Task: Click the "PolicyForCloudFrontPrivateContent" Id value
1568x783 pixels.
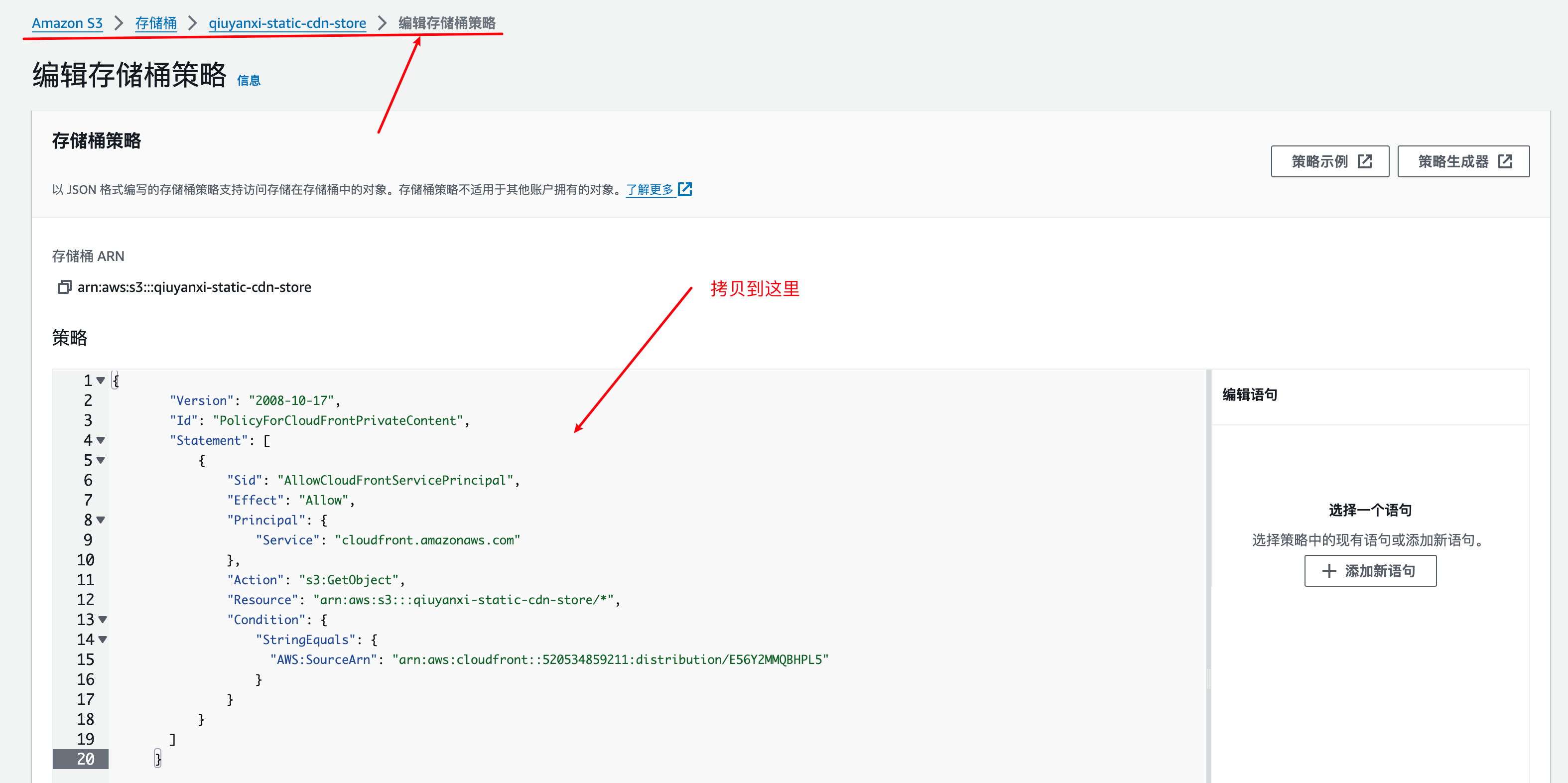Action: coord(338,420)
